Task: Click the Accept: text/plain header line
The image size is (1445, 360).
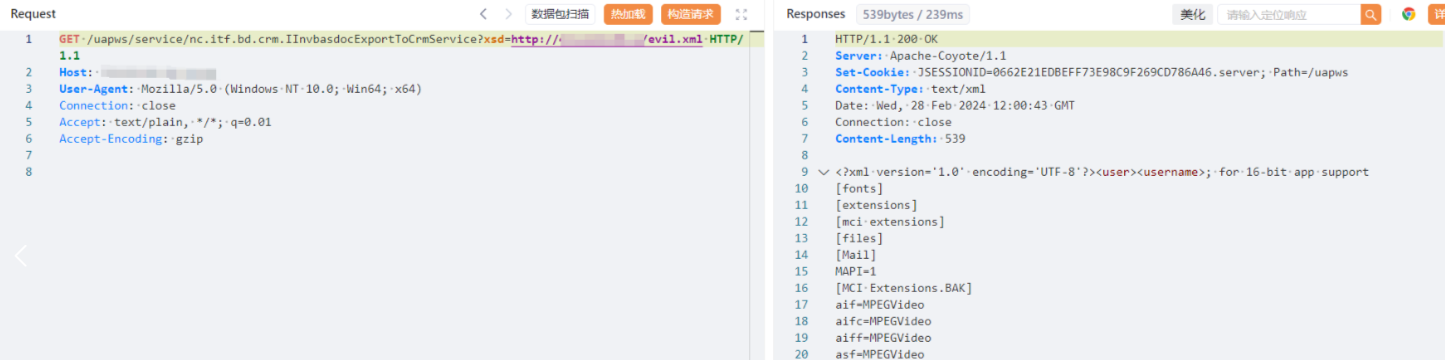Action: 165,122
